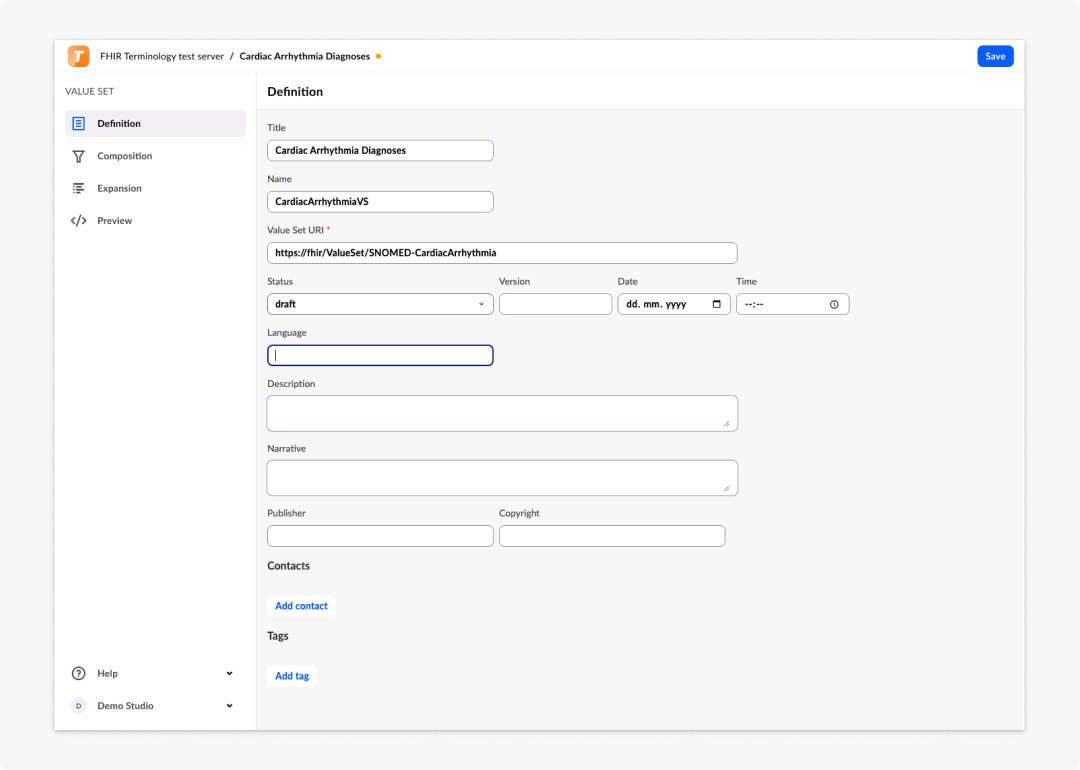
Task: Save the value set
Action: point(995,56)
